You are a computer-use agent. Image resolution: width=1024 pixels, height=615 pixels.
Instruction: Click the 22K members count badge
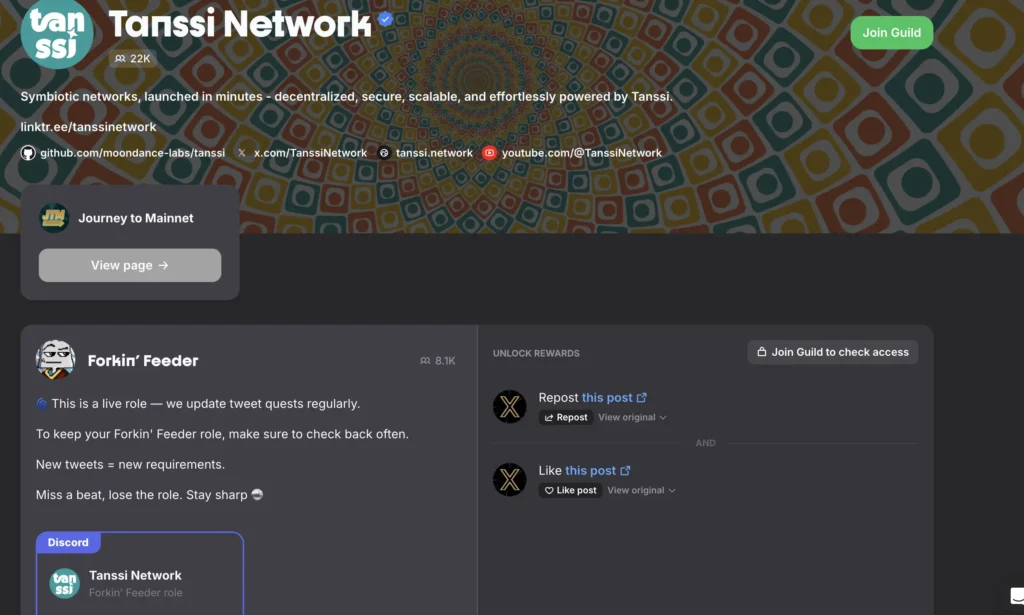coord(133,59)
